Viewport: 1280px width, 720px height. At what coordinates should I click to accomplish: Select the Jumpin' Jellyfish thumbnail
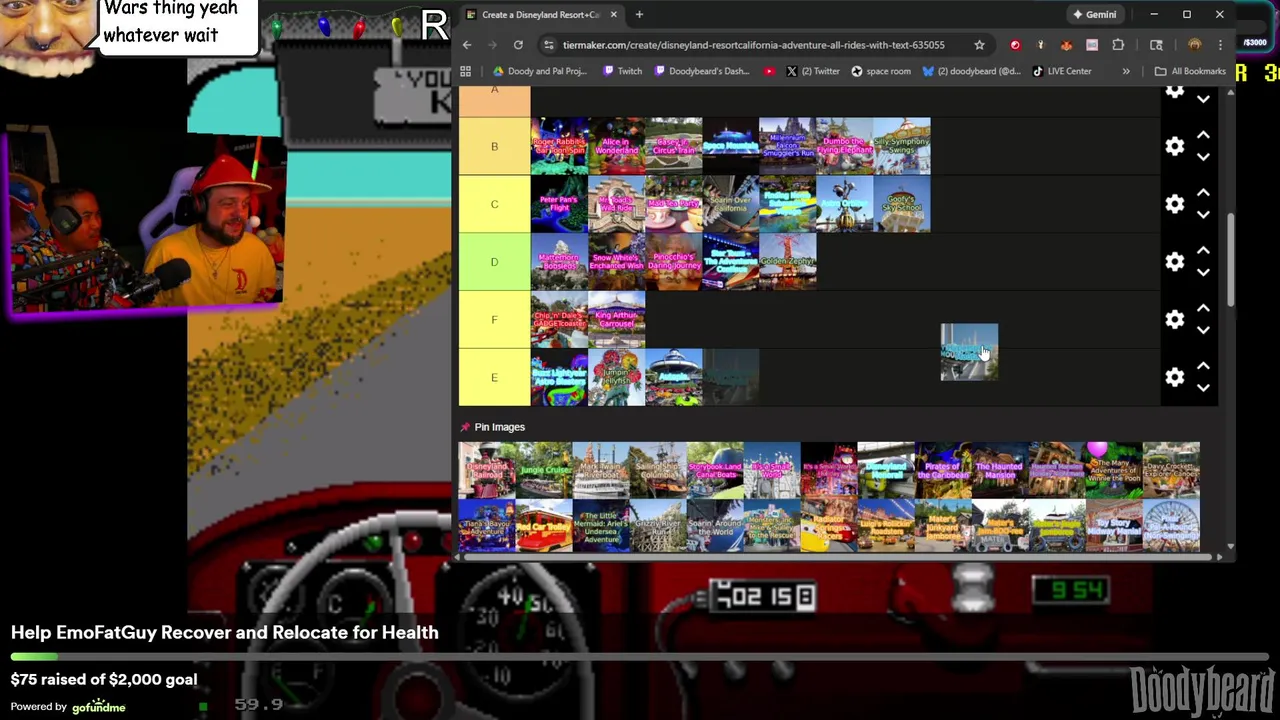(616, 377)
